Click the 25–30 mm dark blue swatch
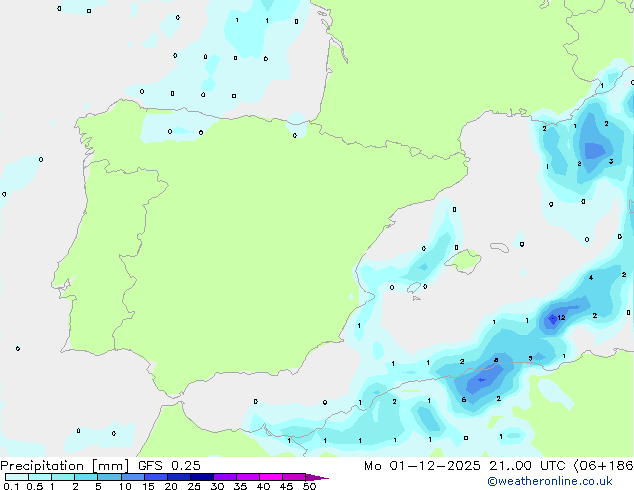The image size is (634, 490). click(x=202, y=477)
